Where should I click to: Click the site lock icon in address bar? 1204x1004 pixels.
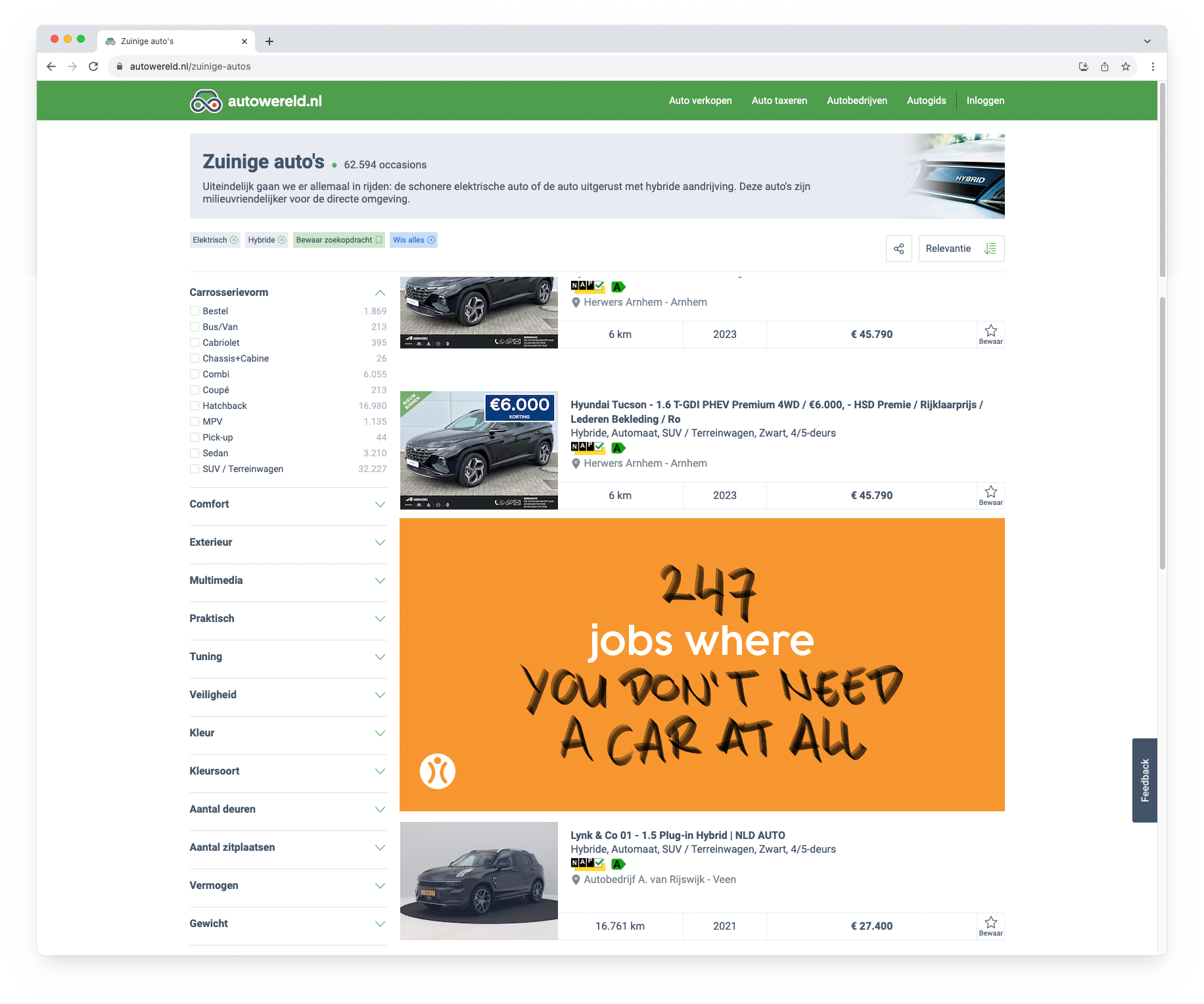tap(120, 66)
